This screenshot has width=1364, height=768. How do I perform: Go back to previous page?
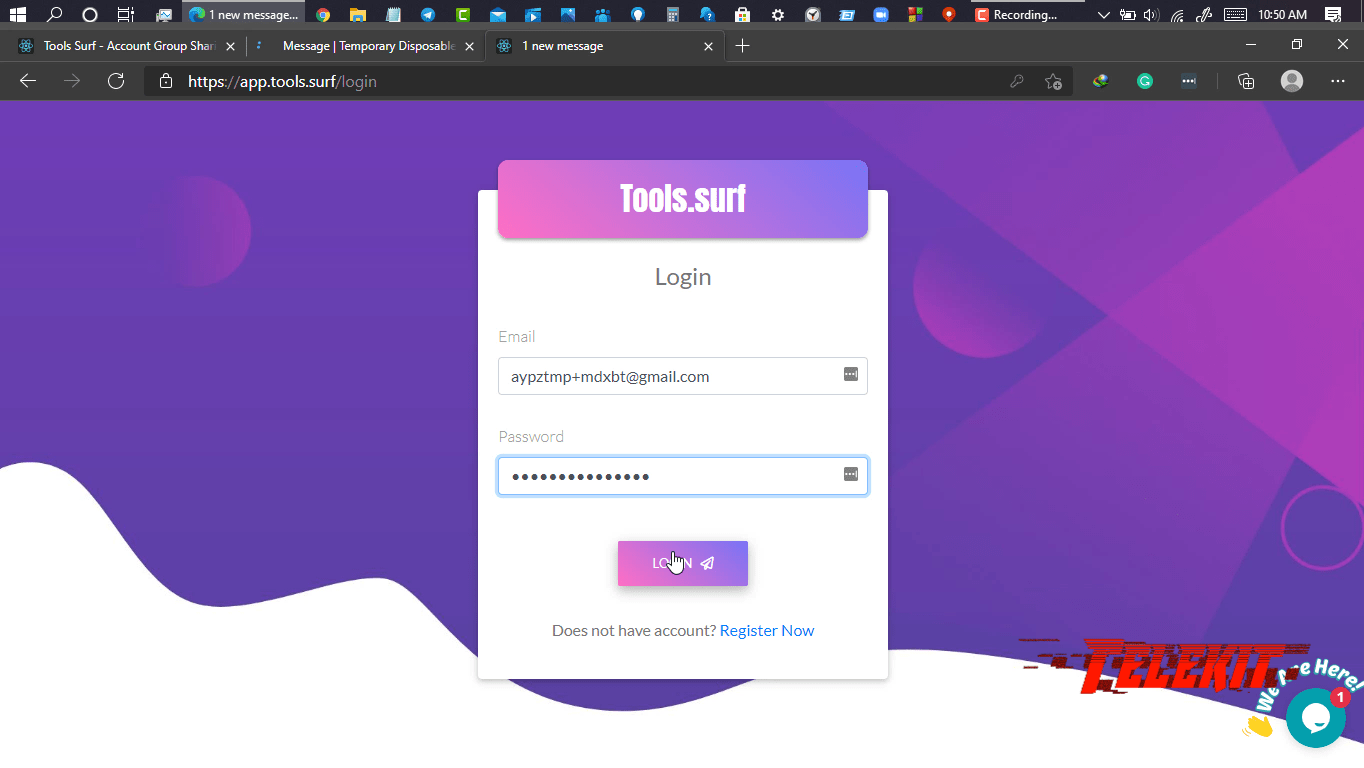pyautogui.click(x=28, y=81)
